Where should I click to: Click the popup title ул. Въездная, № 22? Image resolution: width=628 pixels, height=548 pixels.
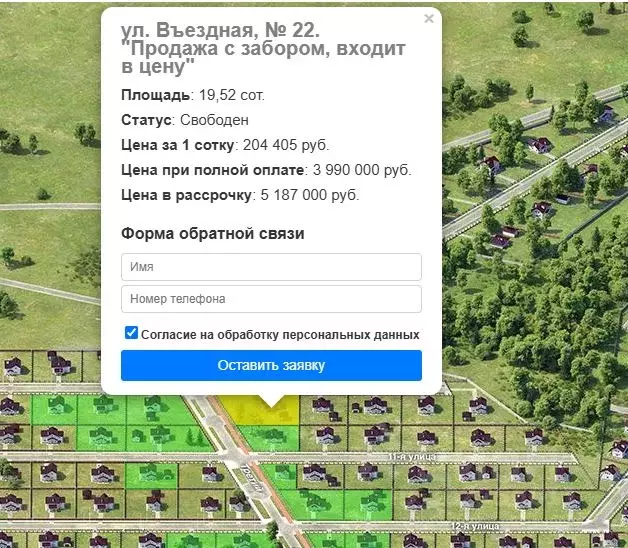coord(220,31)
